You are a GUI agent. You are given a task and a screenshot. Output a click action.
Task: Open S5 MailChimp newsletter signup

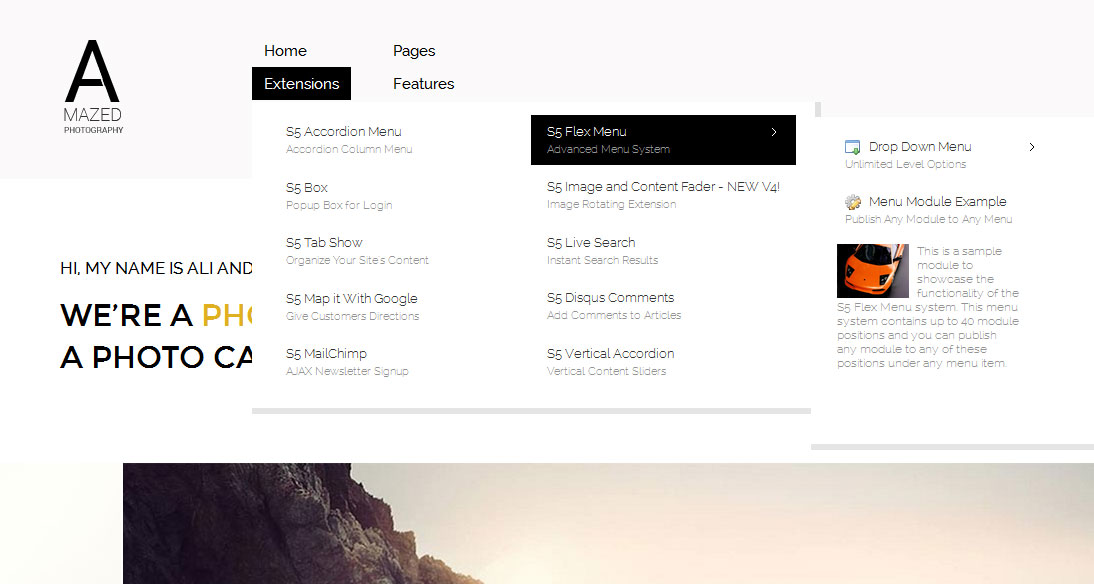(x=326, y=354)
